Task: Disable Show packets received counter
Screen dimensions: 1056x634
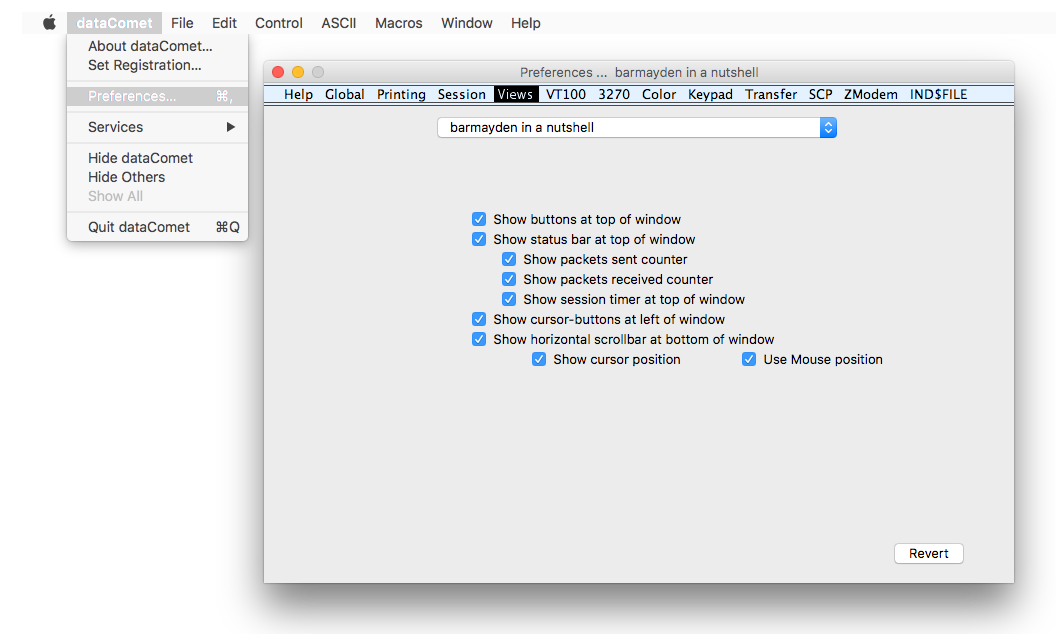Action: click(509, 280)
